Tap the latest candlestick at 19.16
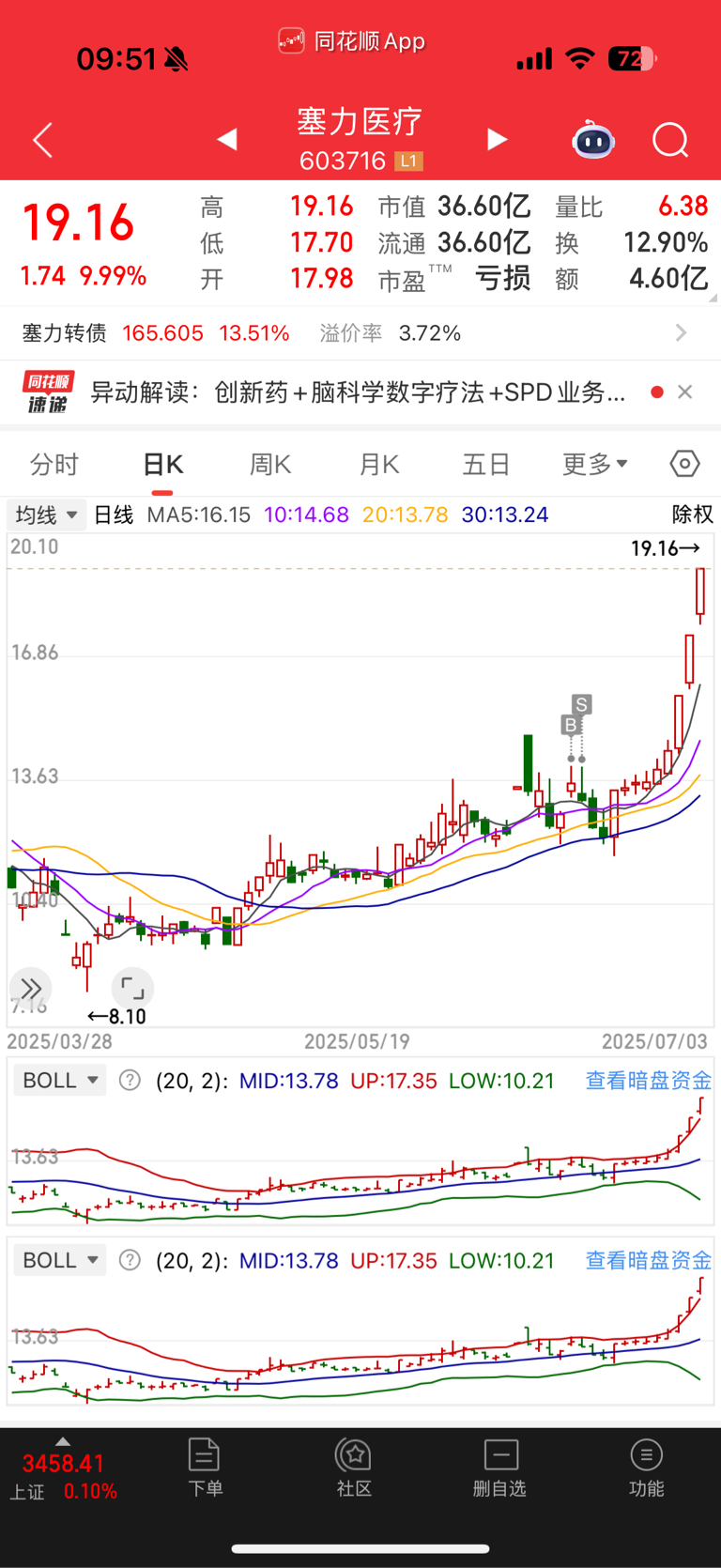 pos(700,595)
